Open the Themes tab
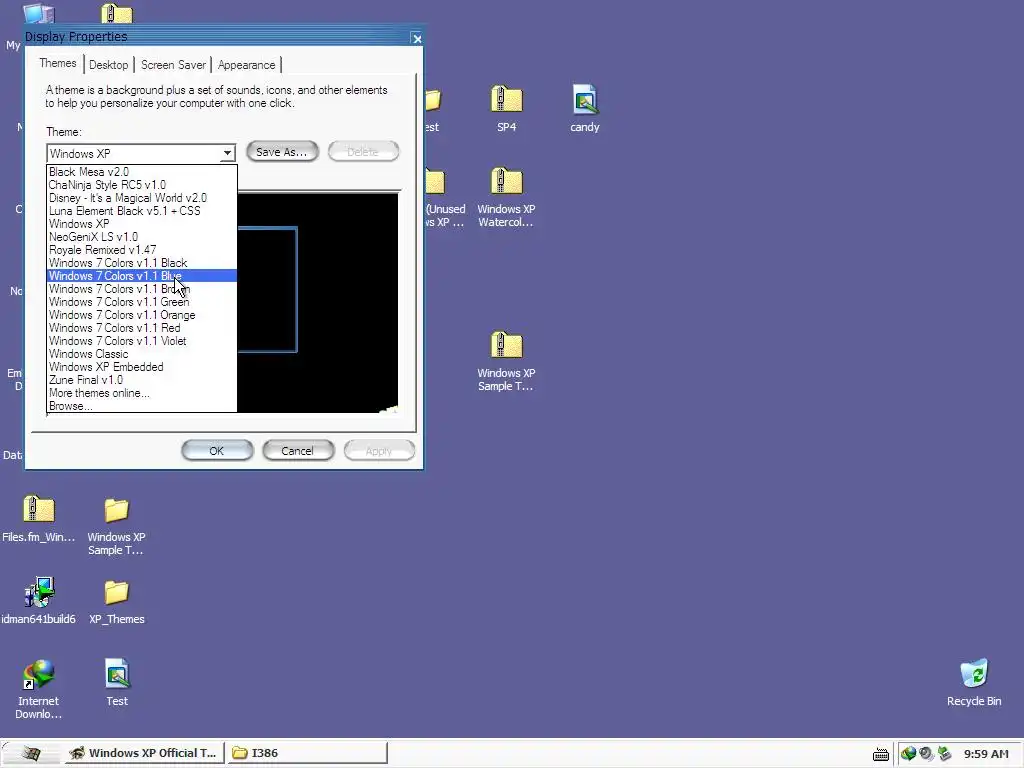This screenshot has width=1024, height=768. 57,63
